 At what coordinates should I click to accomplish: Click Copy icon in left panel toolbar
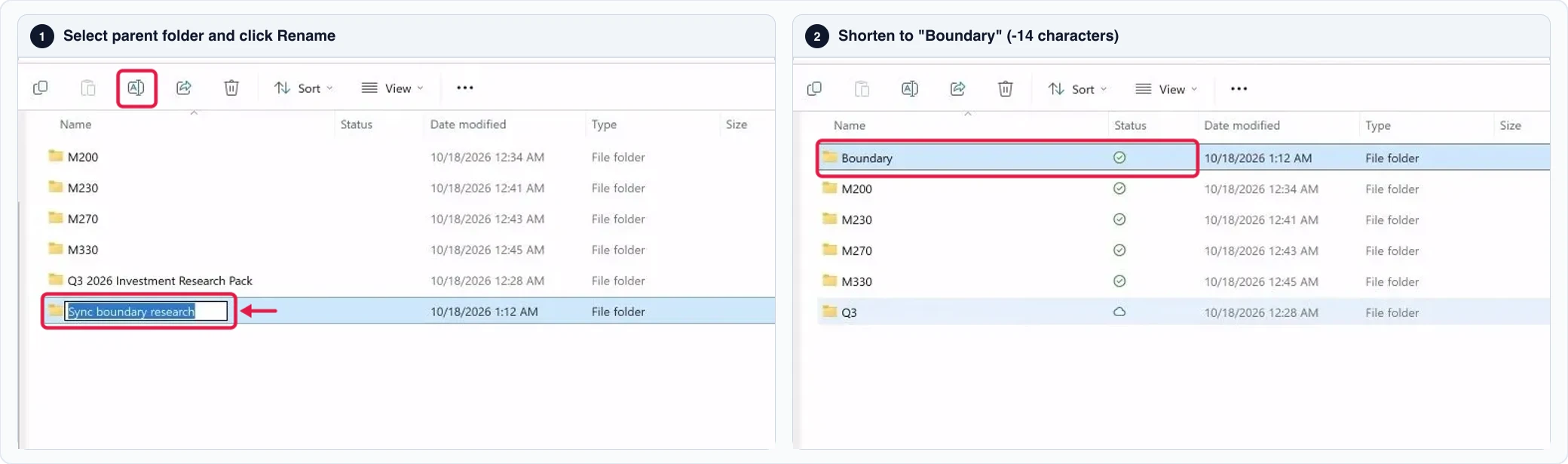[x=41, y=88]
